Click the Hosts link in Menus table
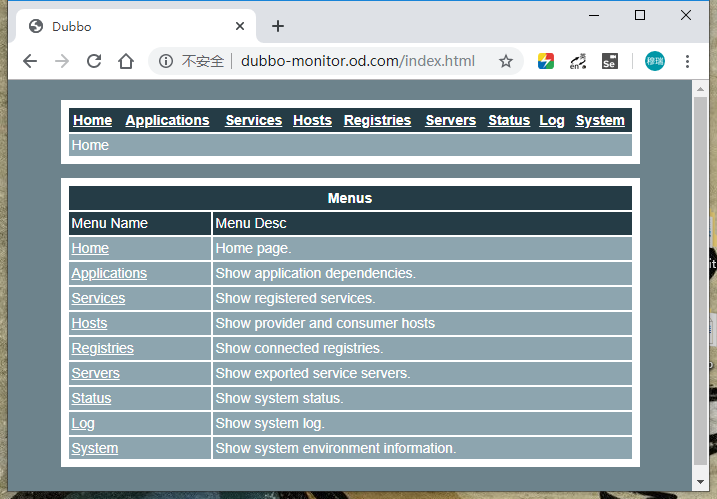The width and height of the screenshot is (717, 499). [89, 323]
